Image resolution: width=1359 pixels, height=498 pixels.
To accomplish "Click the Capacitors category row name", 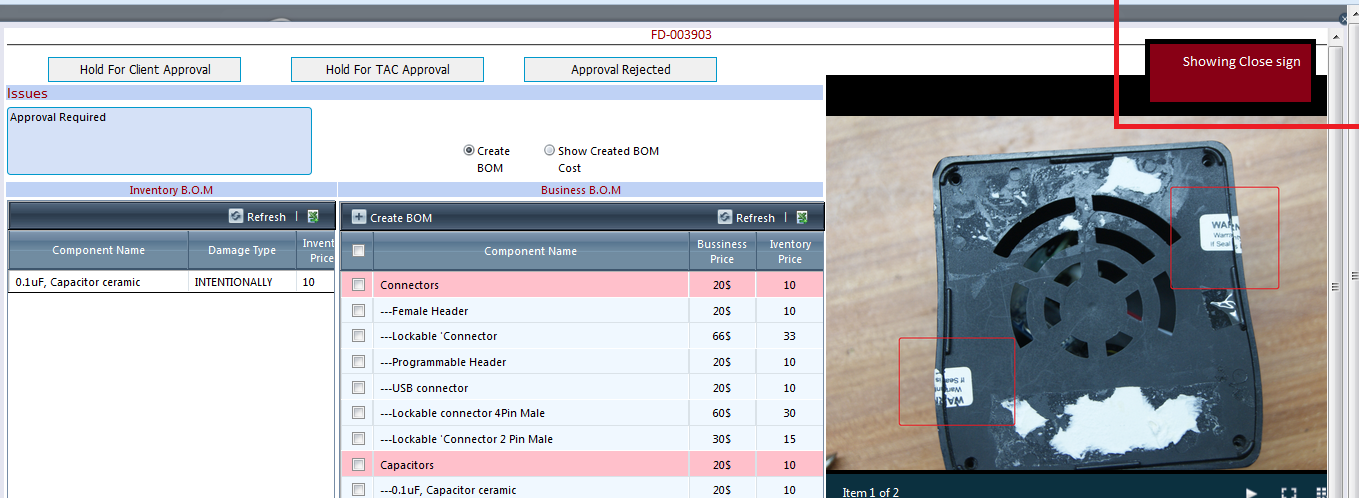I will click(407, 465).
